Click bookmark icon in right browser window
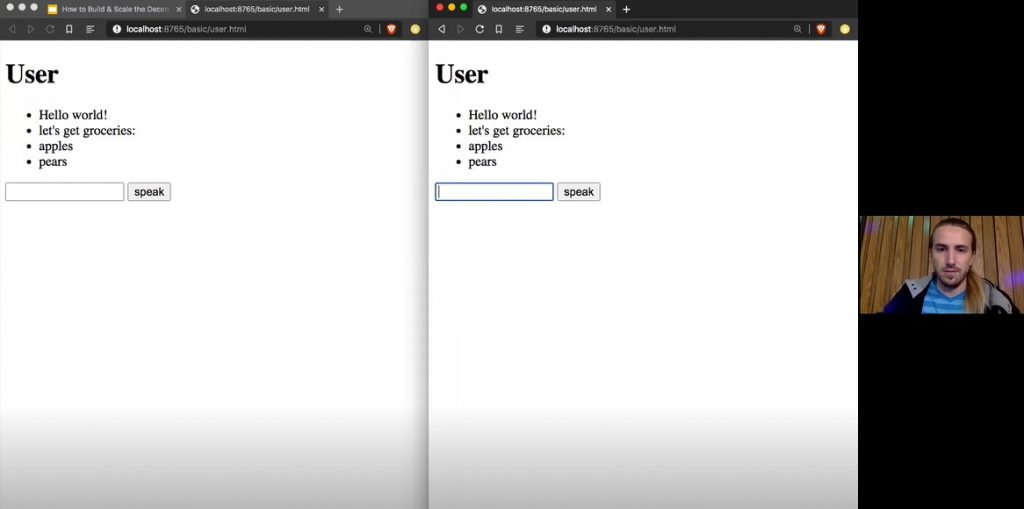 (498, 29)
